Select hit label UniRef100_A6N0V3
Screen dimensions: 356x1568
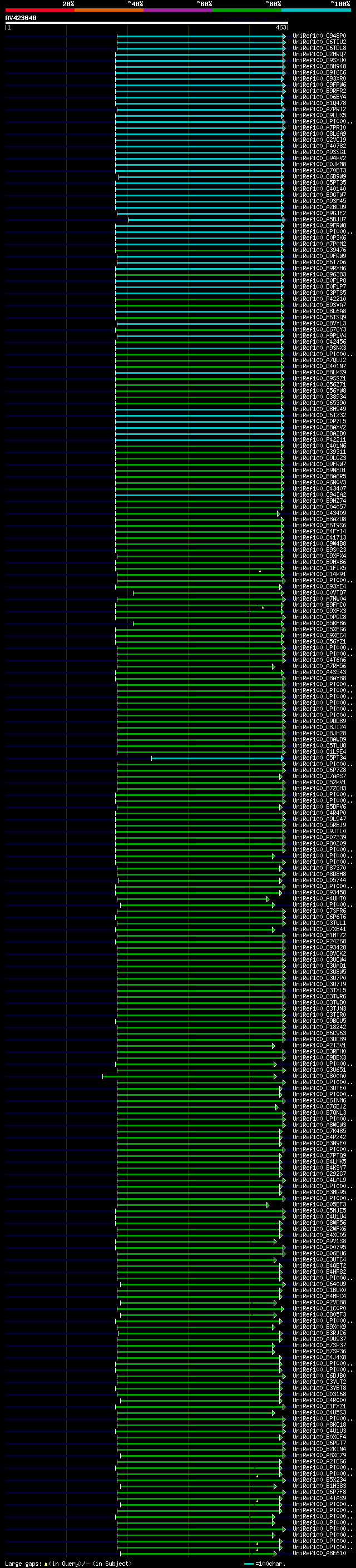(x=319, y=483)
